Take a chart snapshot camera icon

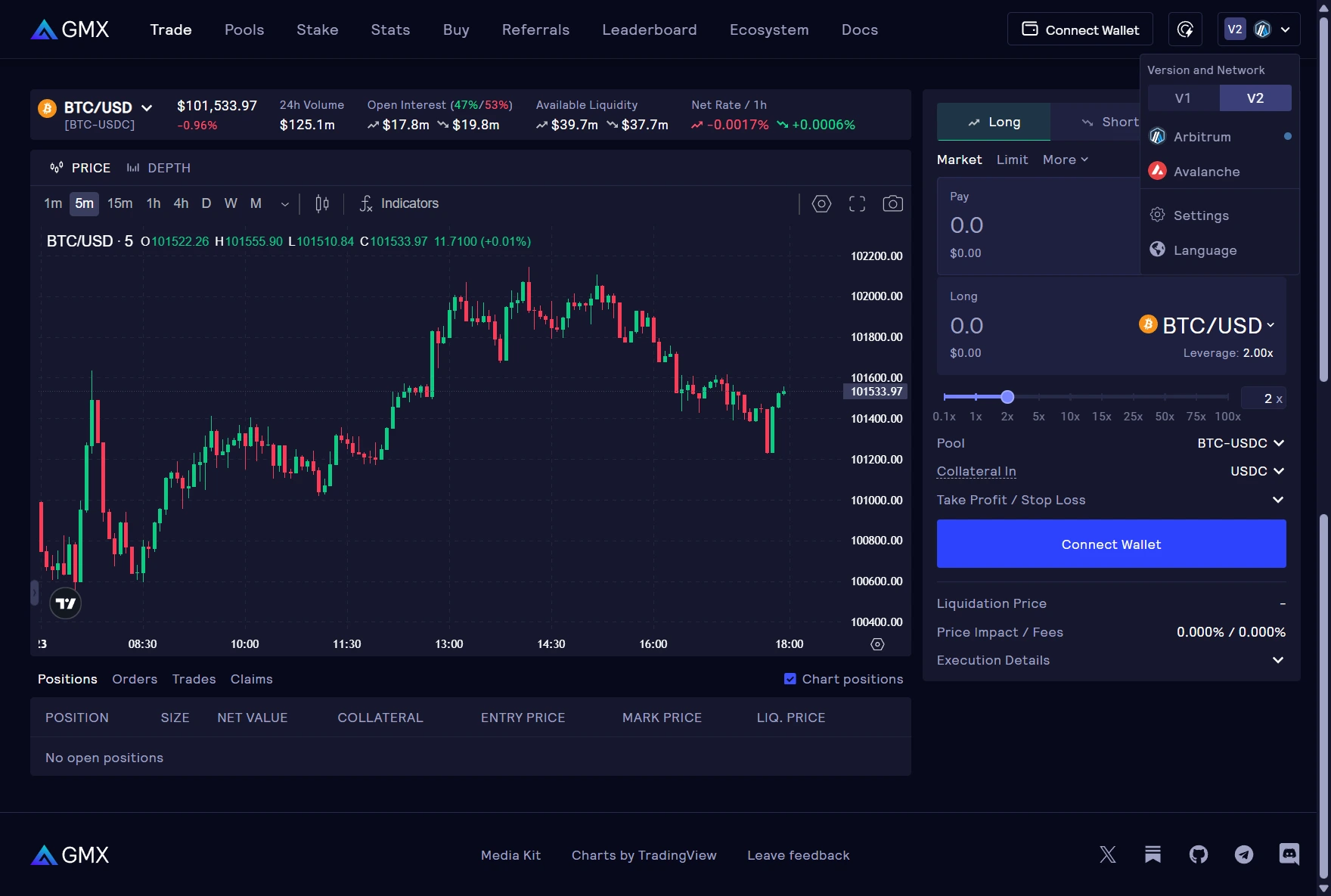892,203
